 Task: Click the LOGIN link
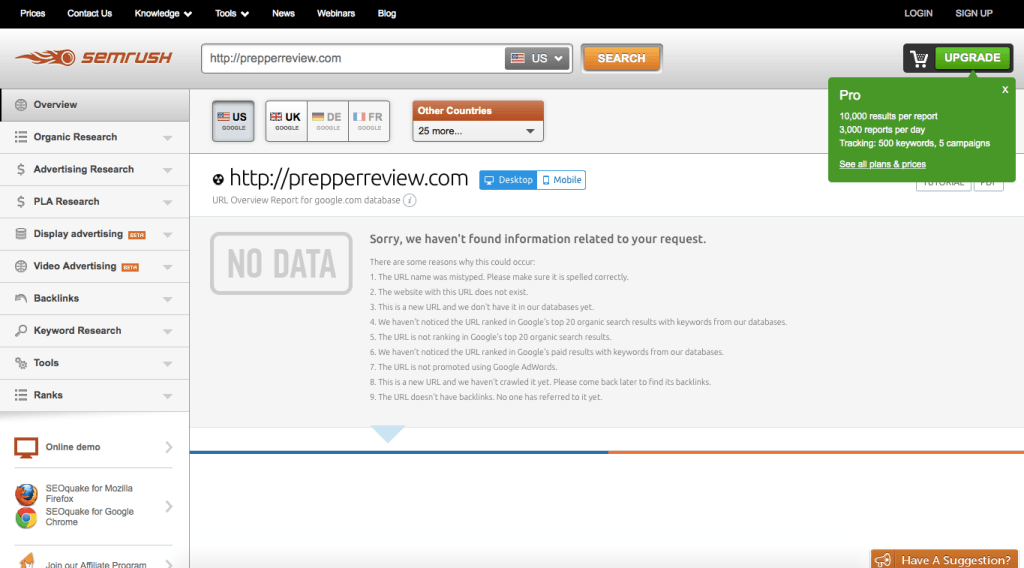click(x=918, y=13)
